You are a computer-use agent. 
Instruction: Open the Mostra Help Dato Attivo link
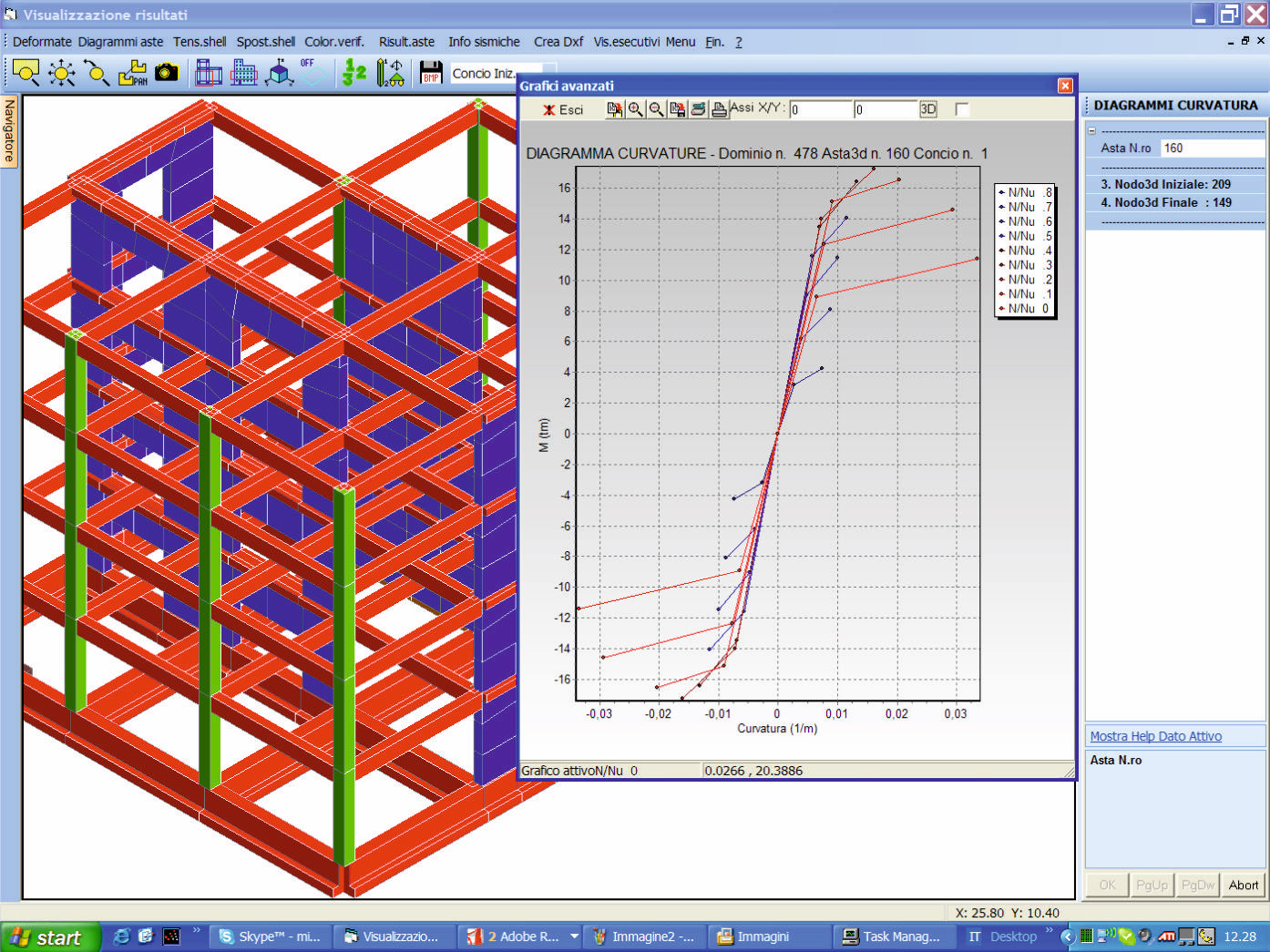click(x=1155, y=736)
